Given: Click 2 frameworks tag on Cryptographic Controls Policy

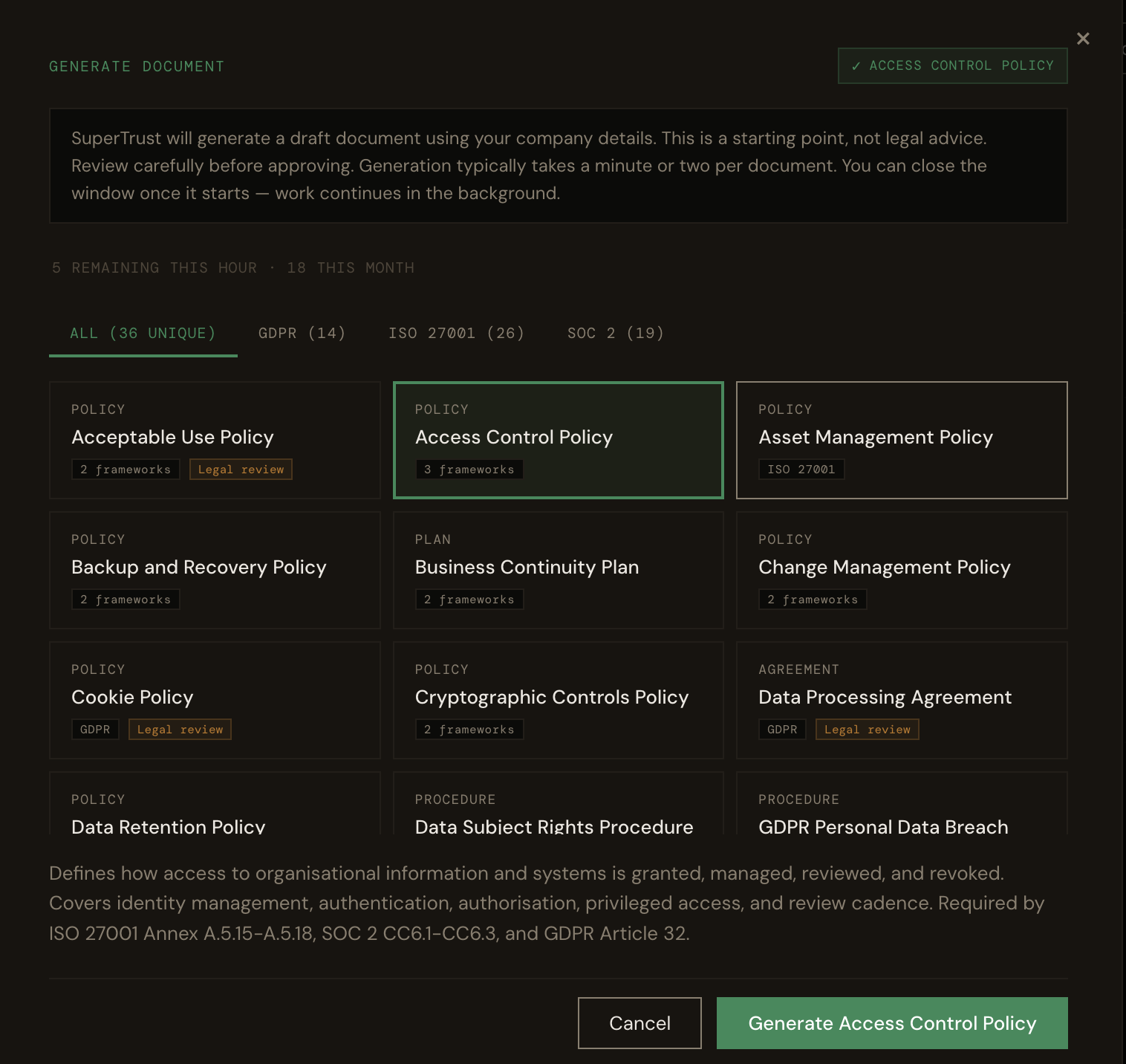Looking at the screenshot, I should pyautogui.click(x=469, y=730).
